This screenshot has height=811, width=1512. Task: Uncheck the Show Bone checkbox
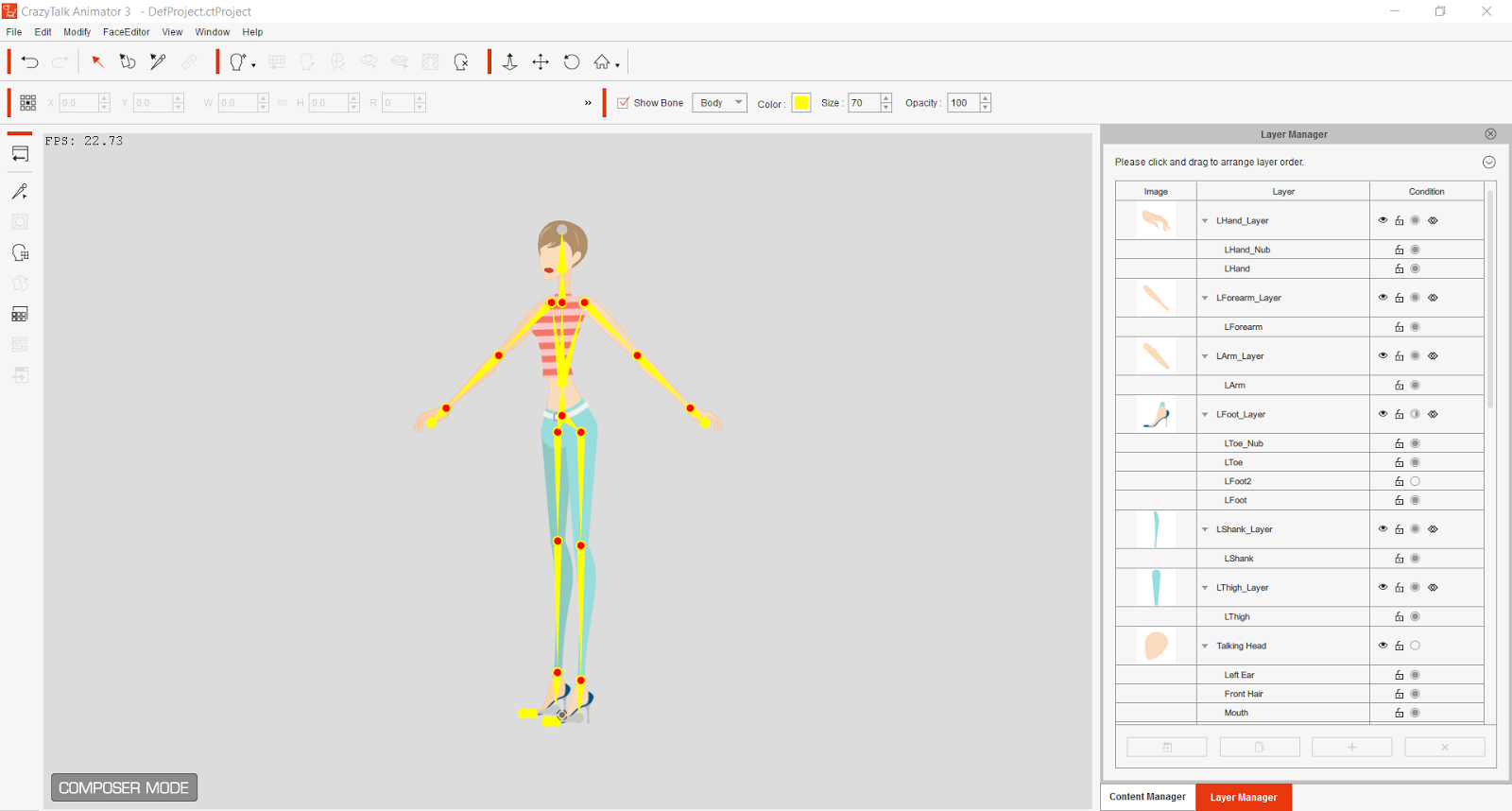[x=623, y=103]
